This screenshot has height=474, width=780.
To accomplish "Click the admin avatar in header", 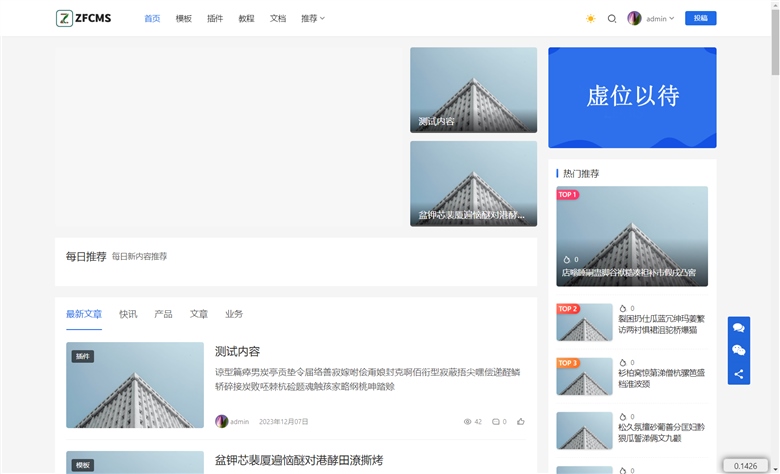I will click(634, 18).
